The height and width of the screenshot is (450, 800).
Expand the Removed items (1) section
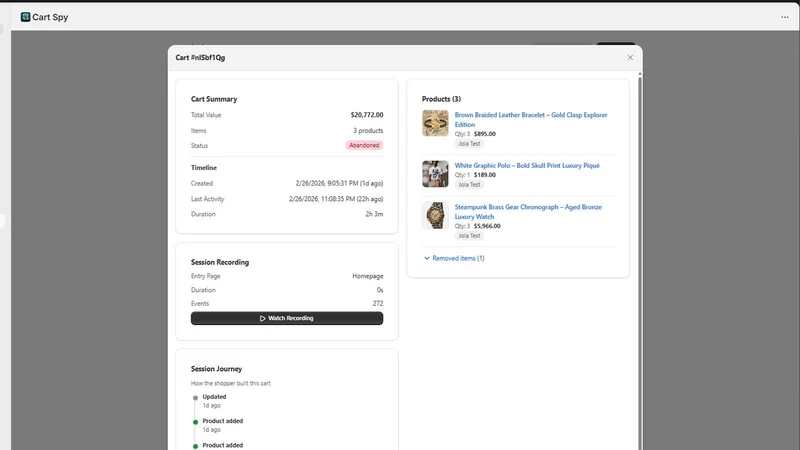coord(454,258)
